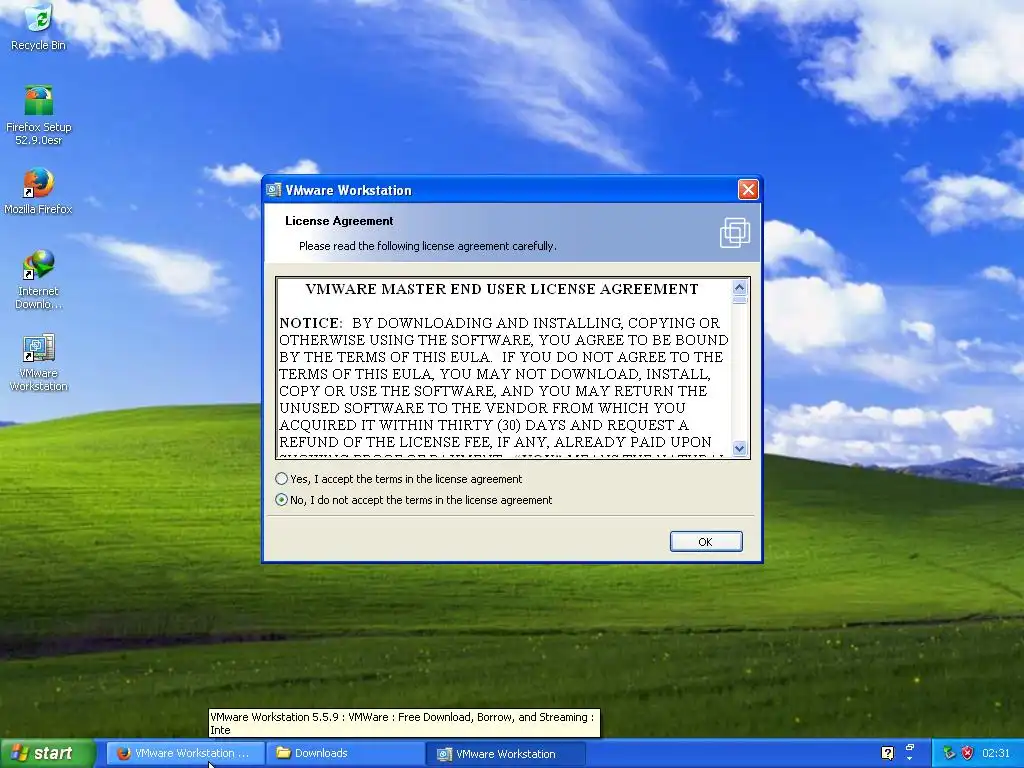Click the license text scrollbar track below thumb
Image resolution: width=1024 pixels, height=768 pixels.
click(x=739, y=372)
